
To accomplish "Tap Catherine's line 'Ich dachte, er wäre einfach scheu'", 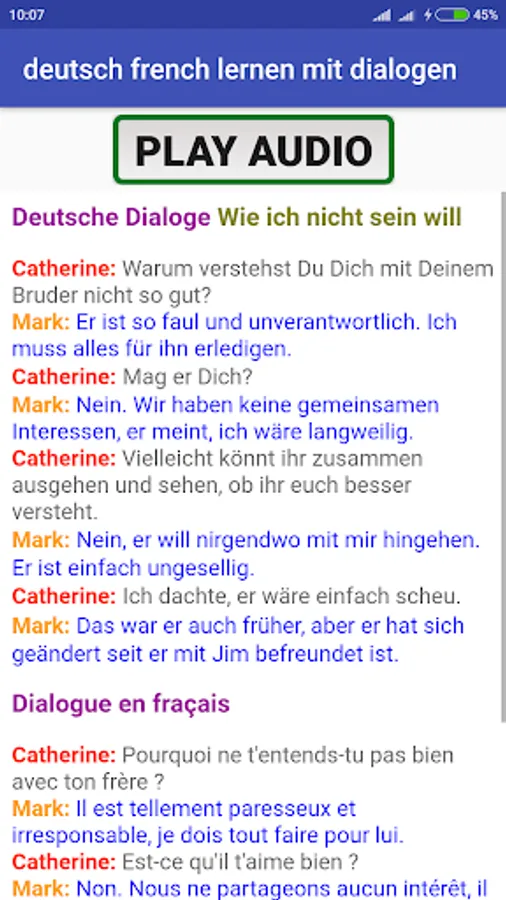I will coord(236,597).
